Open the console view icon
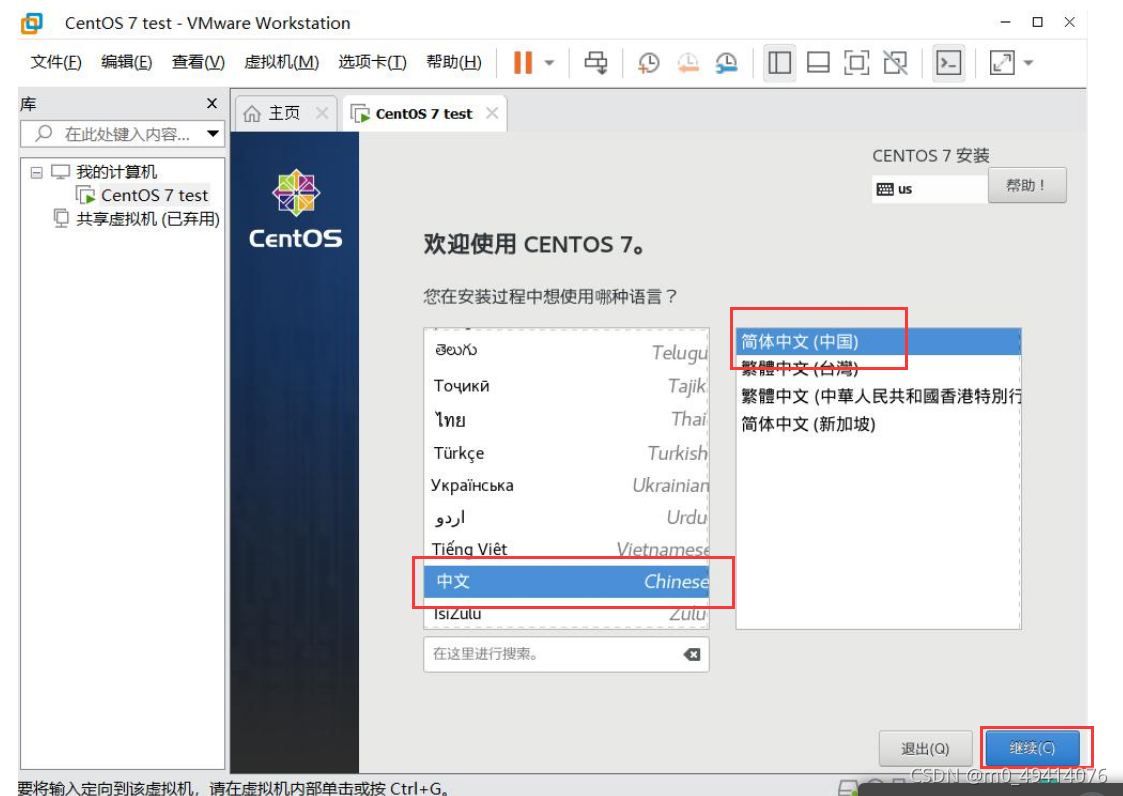Screen dimensions: 1123x796 coord(949,63)
